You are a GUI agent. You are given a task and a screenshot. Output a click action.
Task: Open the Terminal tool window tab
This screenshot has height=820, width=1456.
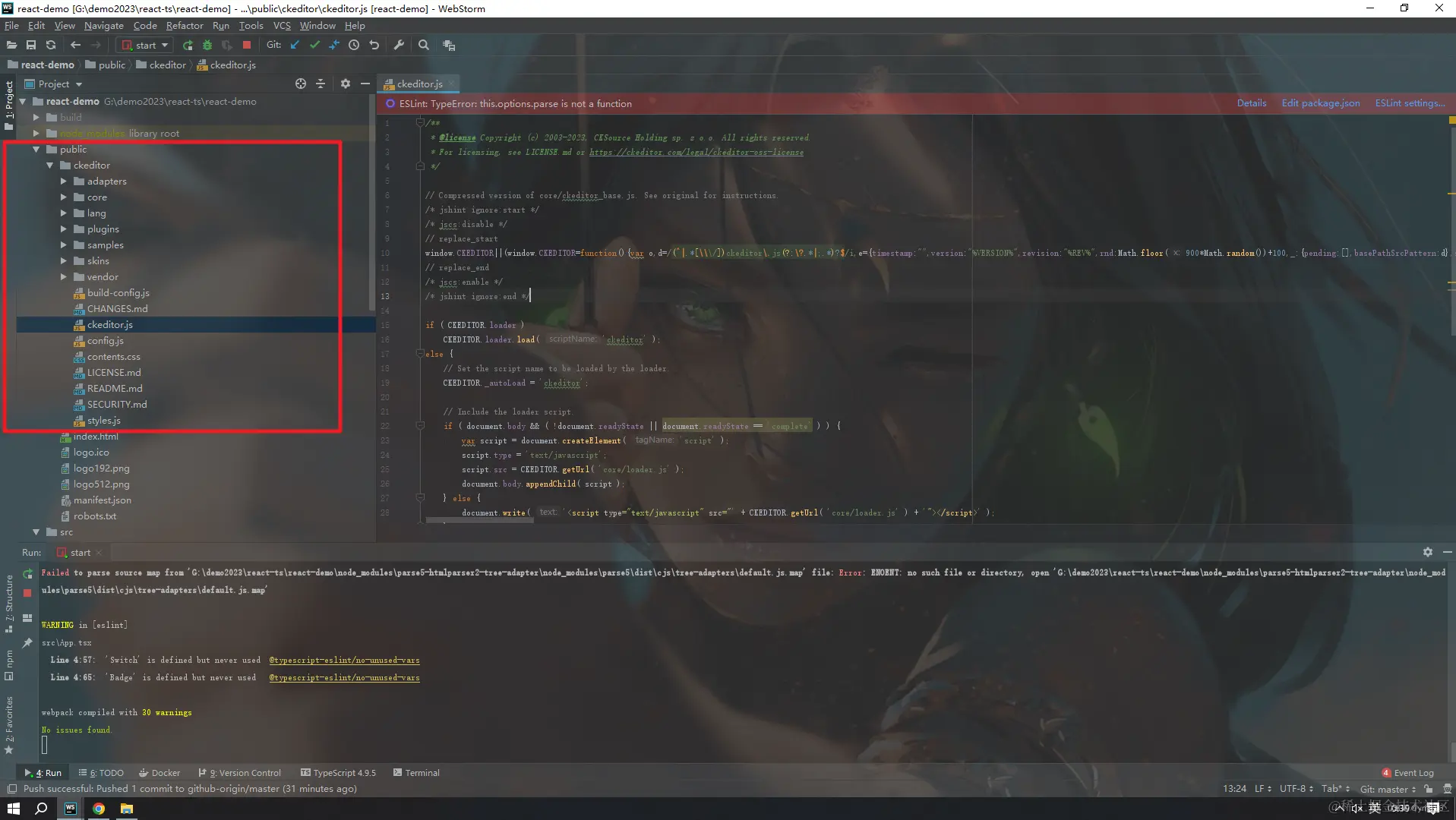416,773
